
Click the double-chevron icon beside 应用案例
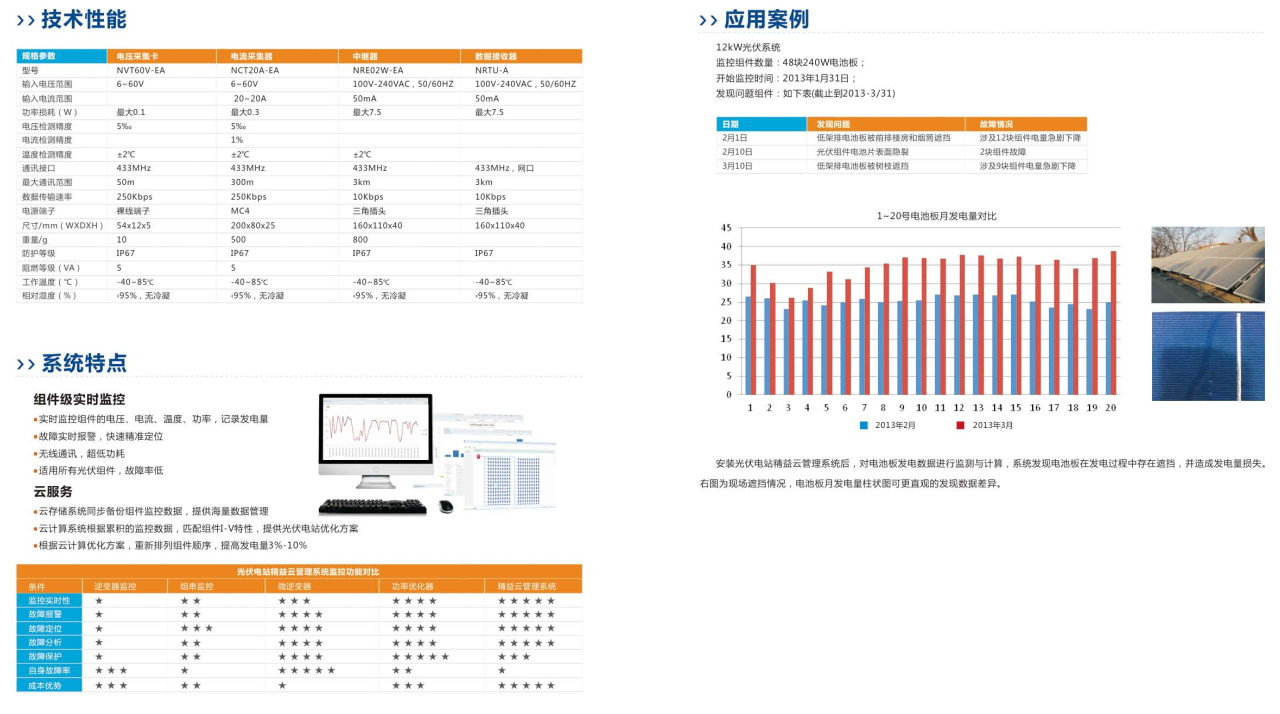coord(708,20)
